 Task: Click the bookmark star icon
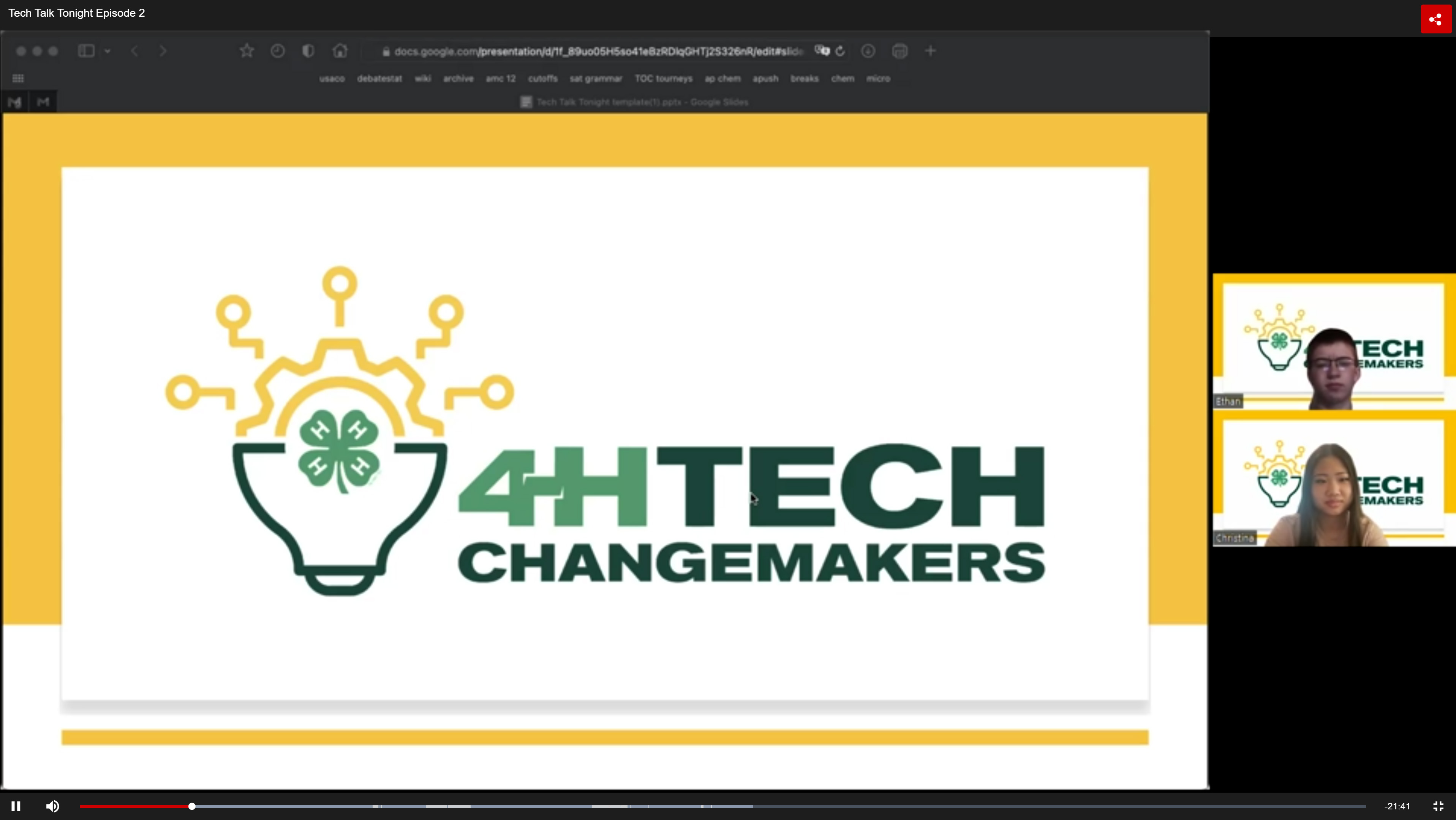click(x=247, y=51)
